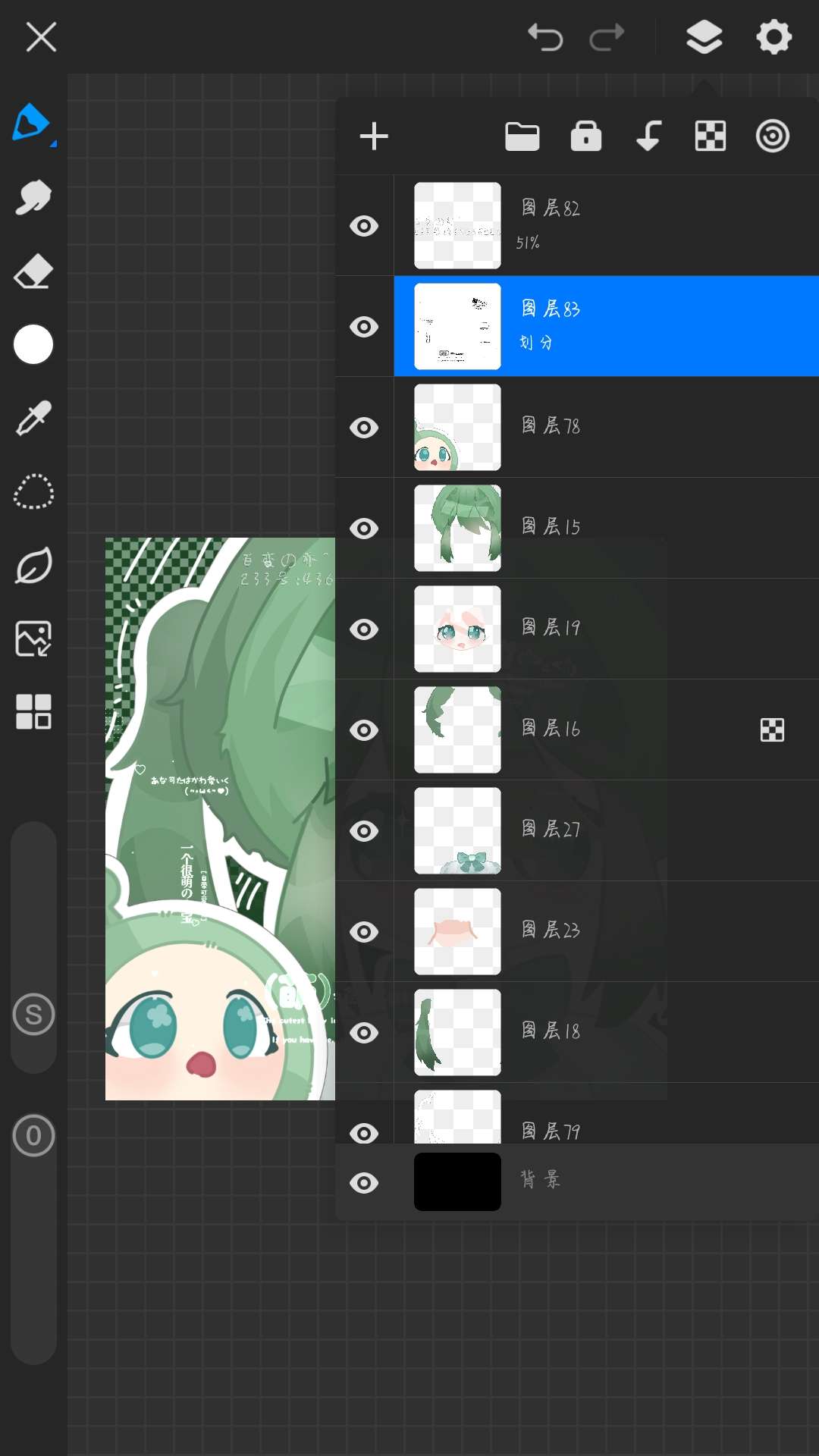
Task: Undo the last action
Action: click(x=545, y=36)
